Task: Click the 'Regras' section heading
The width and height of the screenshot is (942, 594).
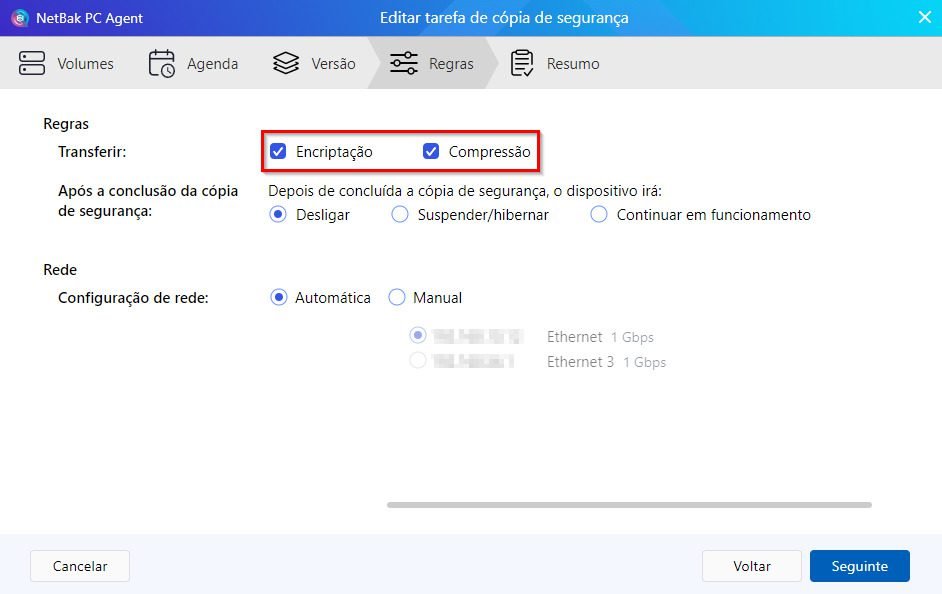Action: [66, 124]
